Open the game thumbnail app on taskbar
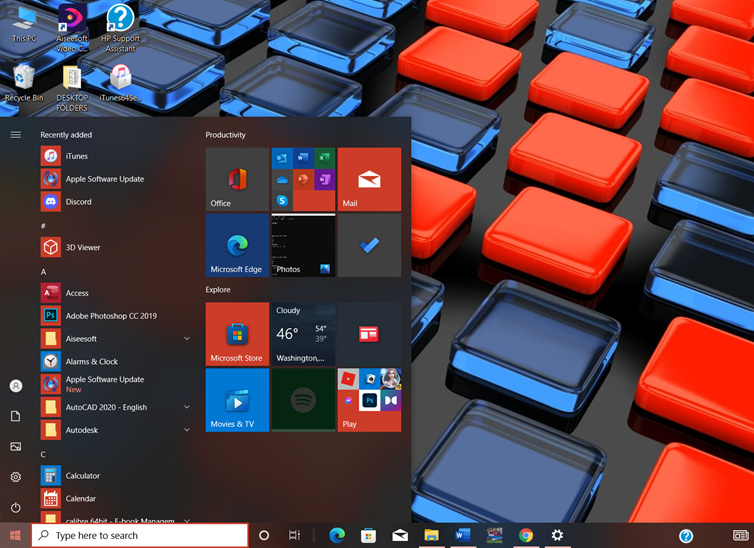The height and width of the screenshot is (548, 754). [x=494, y=535]
